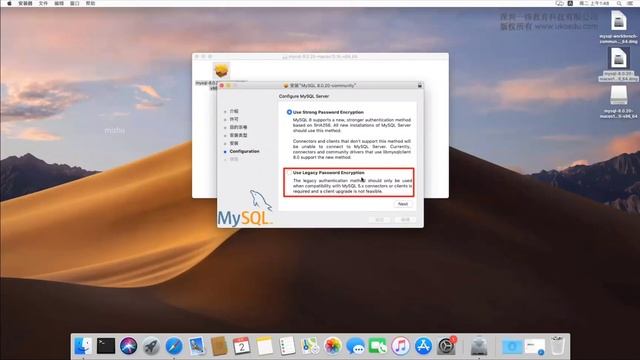Select Use Legacy Password Encryption radio button
Screen dimensions: 640x360
point(289,173)
